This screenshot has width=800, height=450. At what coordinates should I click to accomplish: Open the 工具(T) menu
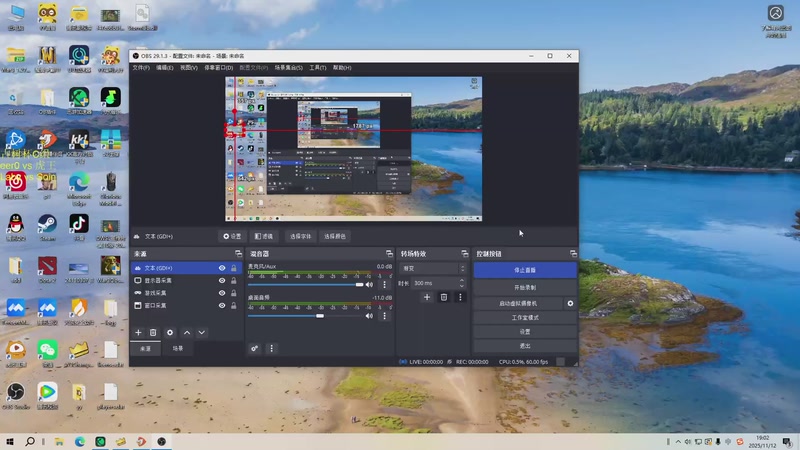317,67
